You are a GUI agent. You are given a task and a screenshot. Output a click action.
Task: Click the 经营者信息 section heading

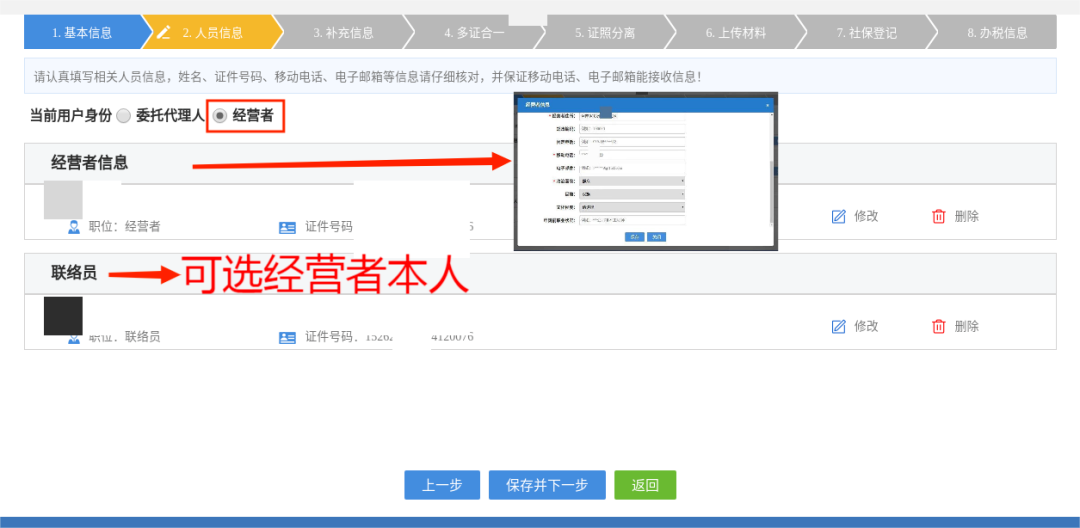tap(90, 162)
